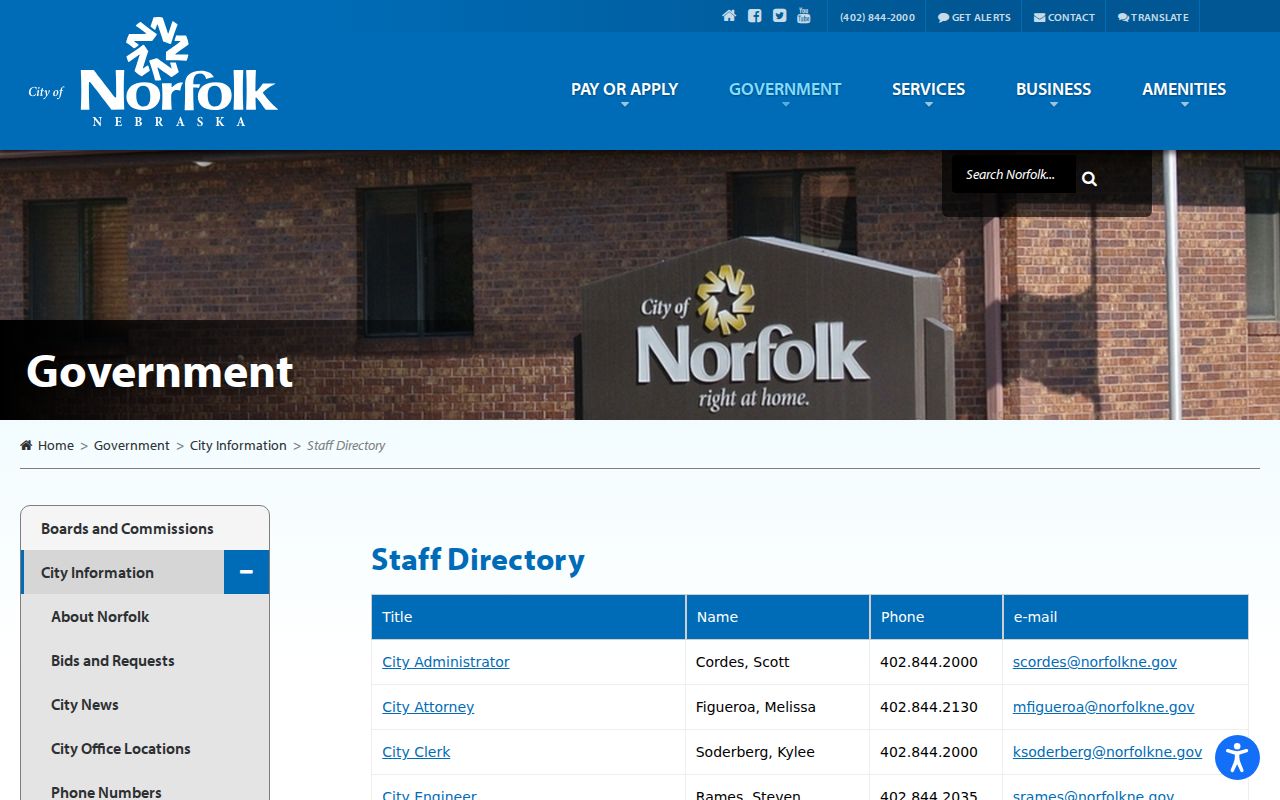This screenshot has width=1280, height=800.
Task: Visit the city's Facebook page icon
Action: tap(755, 16)
